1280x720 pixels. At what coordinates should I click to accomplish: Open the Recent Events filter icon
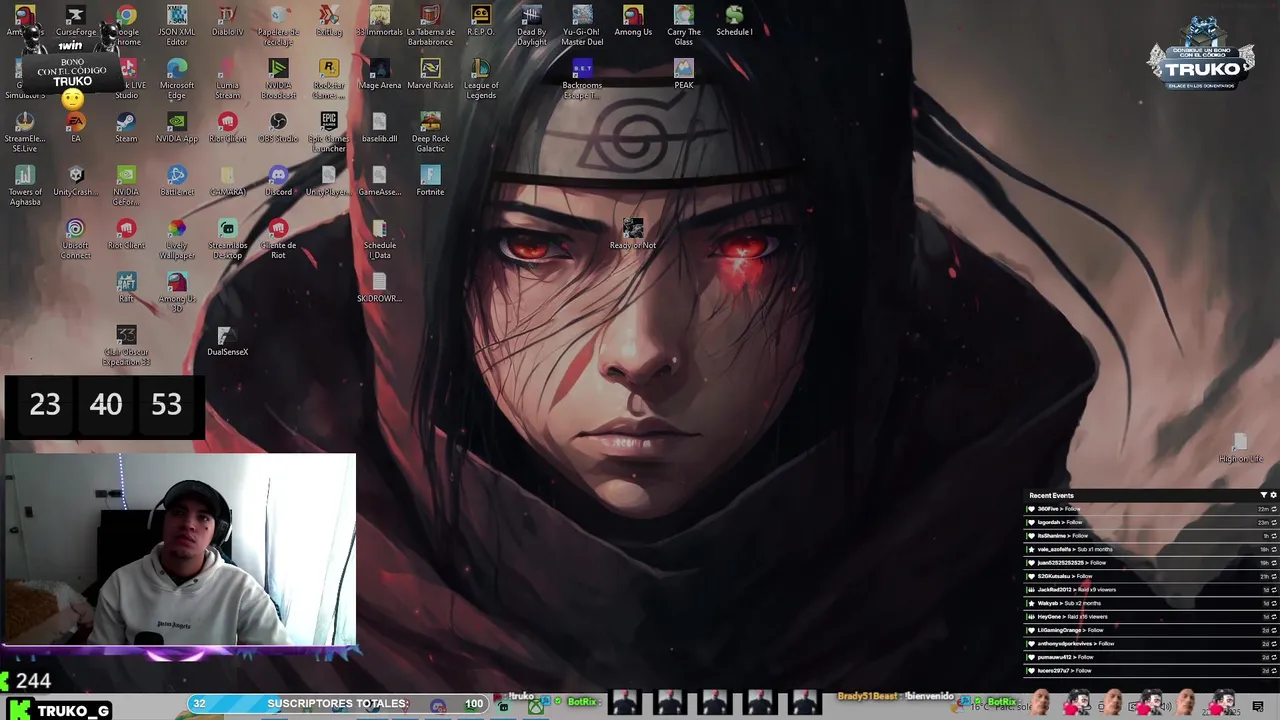coord(1263,495)
